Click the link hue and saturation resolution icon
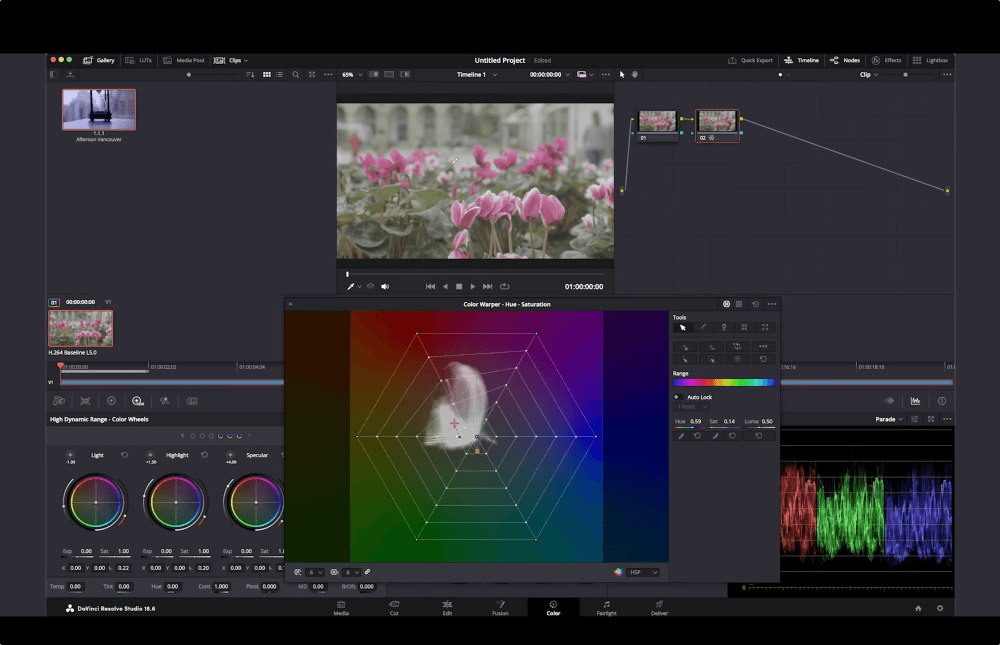 tap(367, 572)
